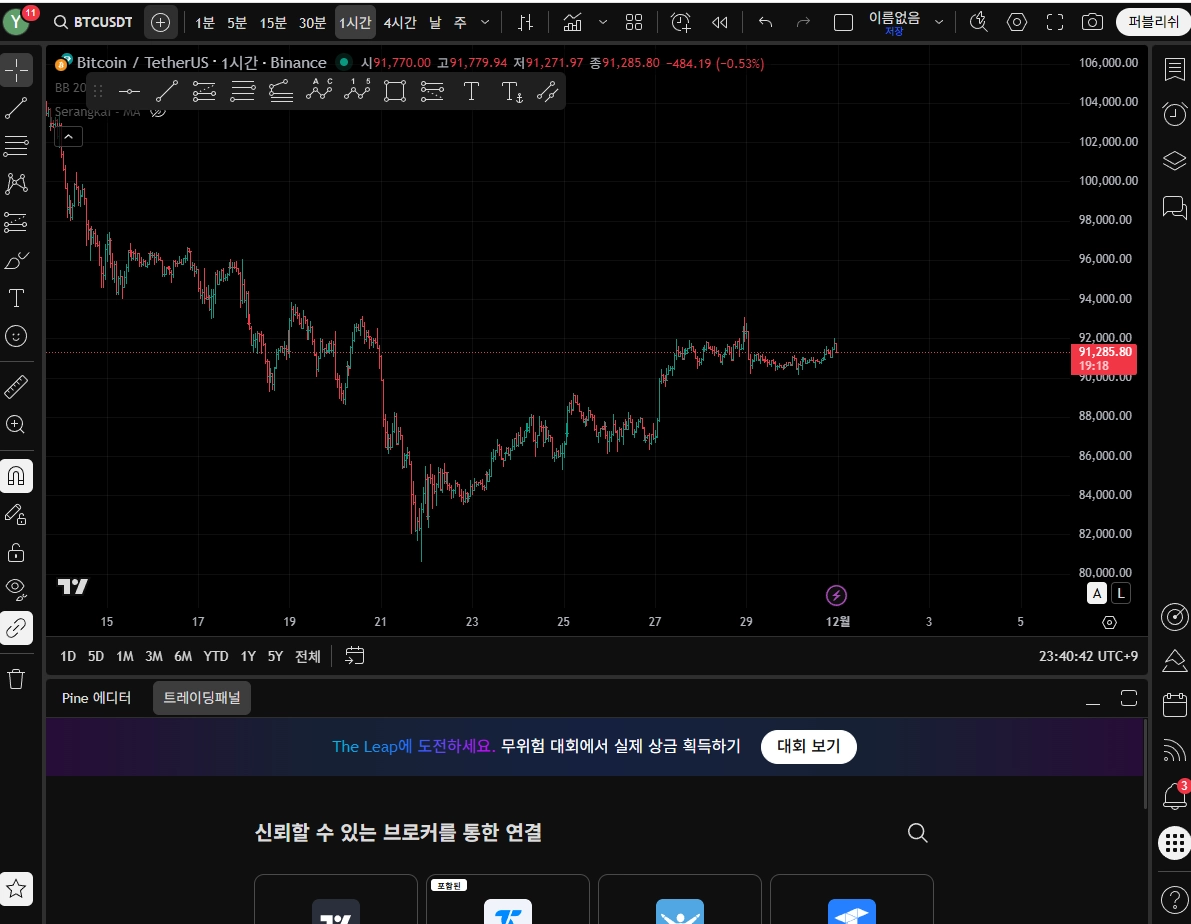Open the BTCUSDT symbol search

[x=93, y=22]
